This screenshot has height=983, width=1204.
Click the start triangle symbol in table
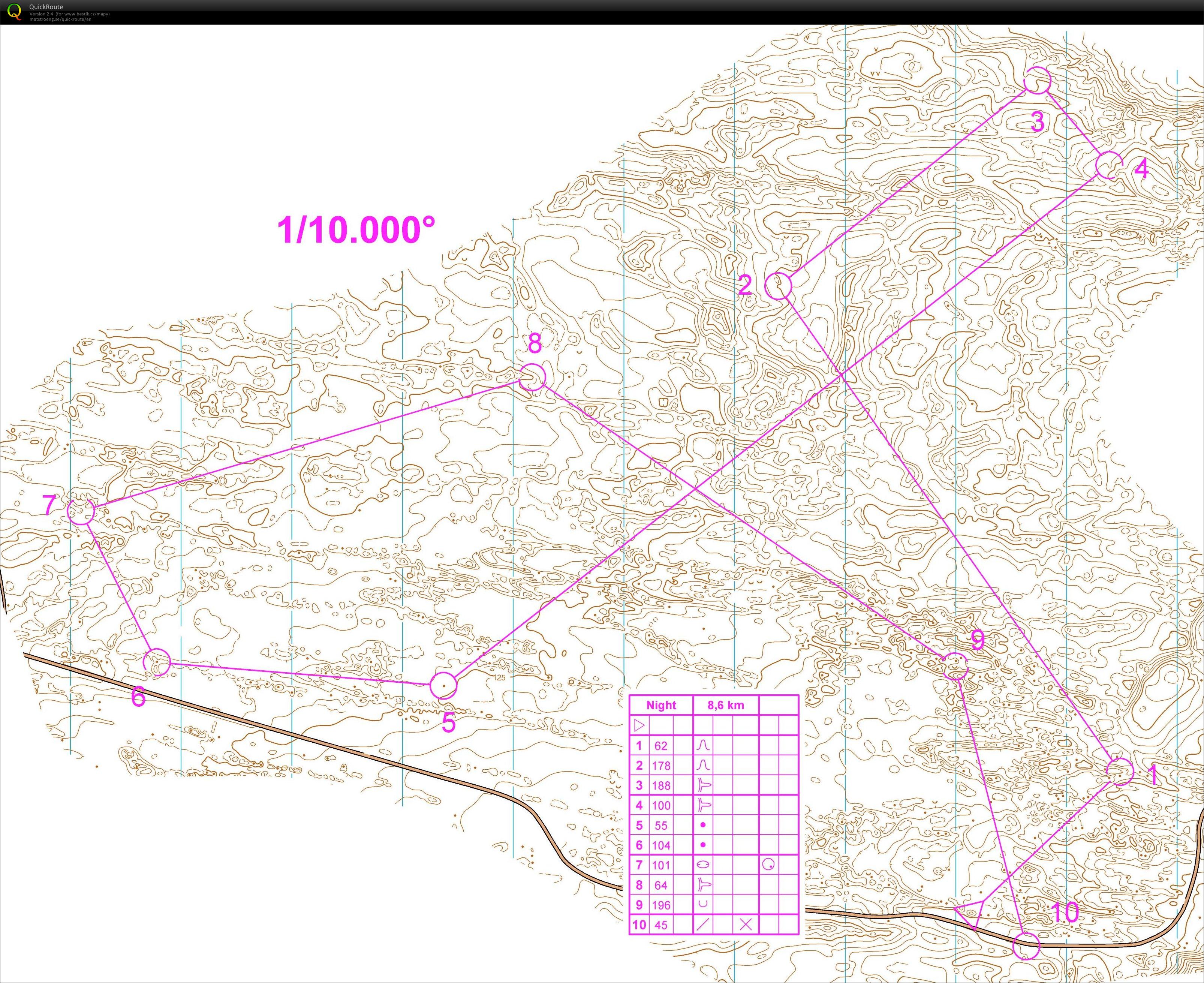639,725
